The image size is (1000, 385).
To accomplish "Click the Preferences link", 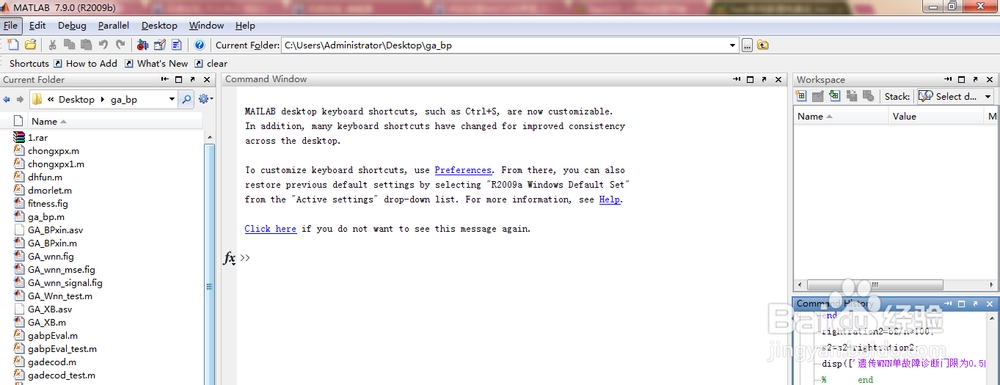I will (x=463, y=170).
